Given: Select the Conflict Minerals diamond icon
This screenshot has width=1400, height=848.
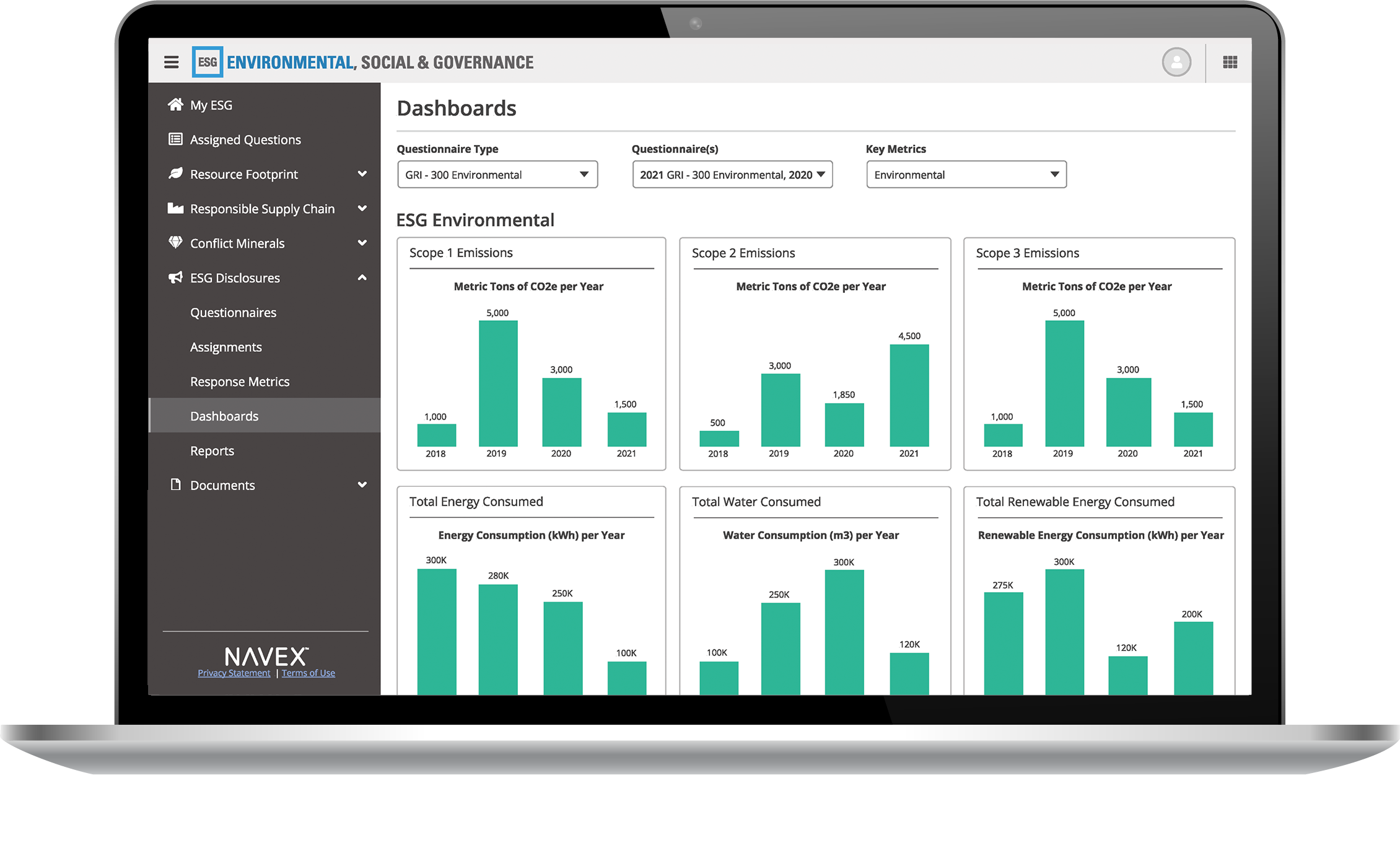Looking at the screenshot, I should pos(175,243).
